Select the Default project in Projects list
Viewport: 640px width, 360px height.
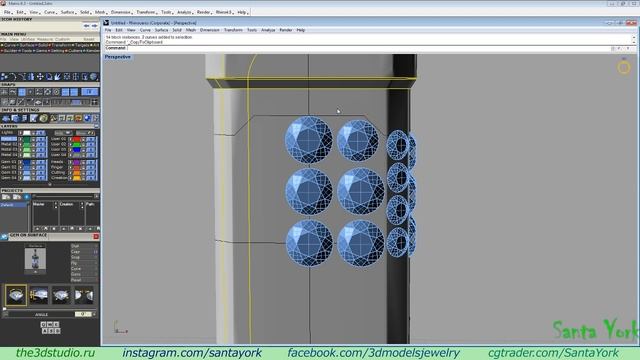14,205
